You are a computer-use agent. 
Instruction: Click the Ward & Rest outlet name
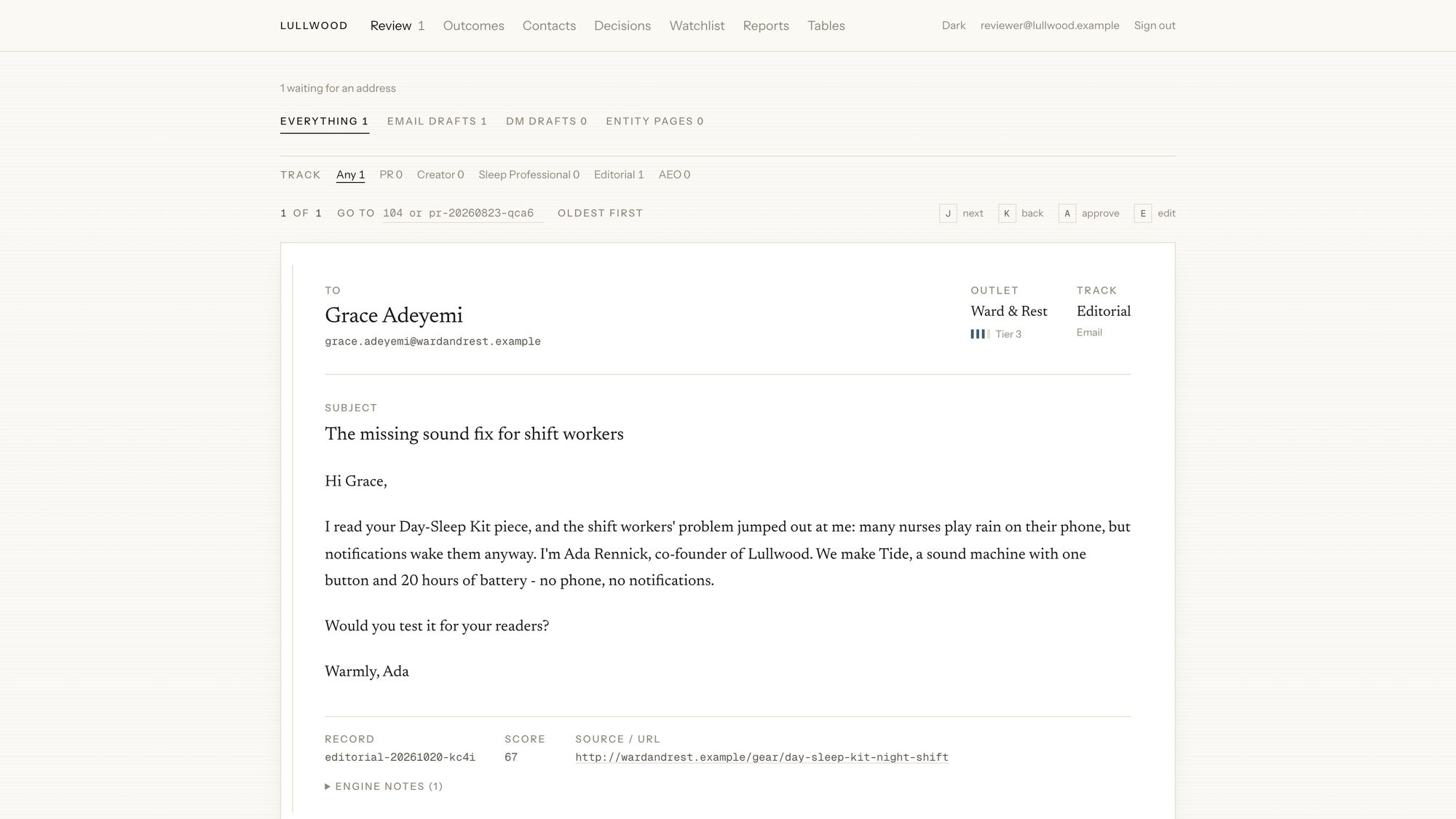1009,311
